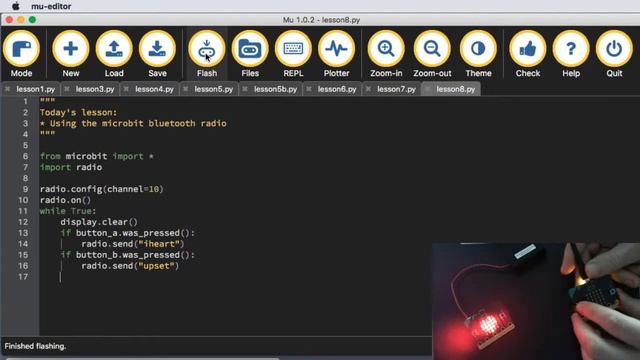Close the lesson5b.py tab
Image resolution: width=640 pixels, height=360 pixels.
click(245, 89)
